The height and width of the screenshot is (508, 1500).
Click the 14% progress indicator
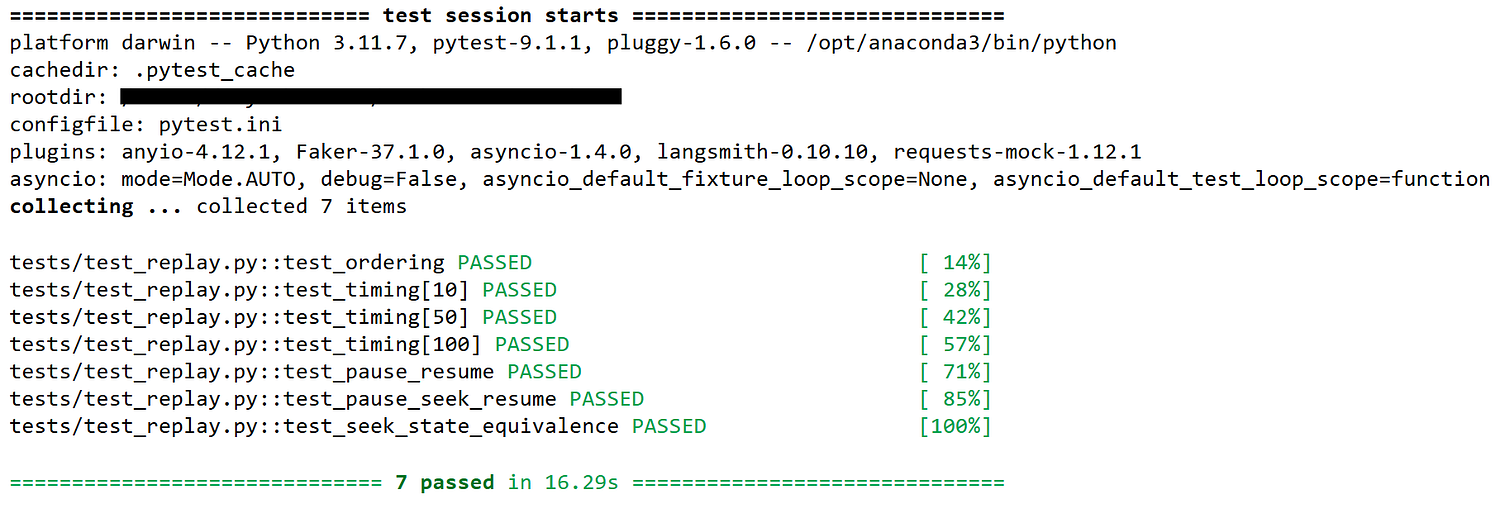pos(955,263)
